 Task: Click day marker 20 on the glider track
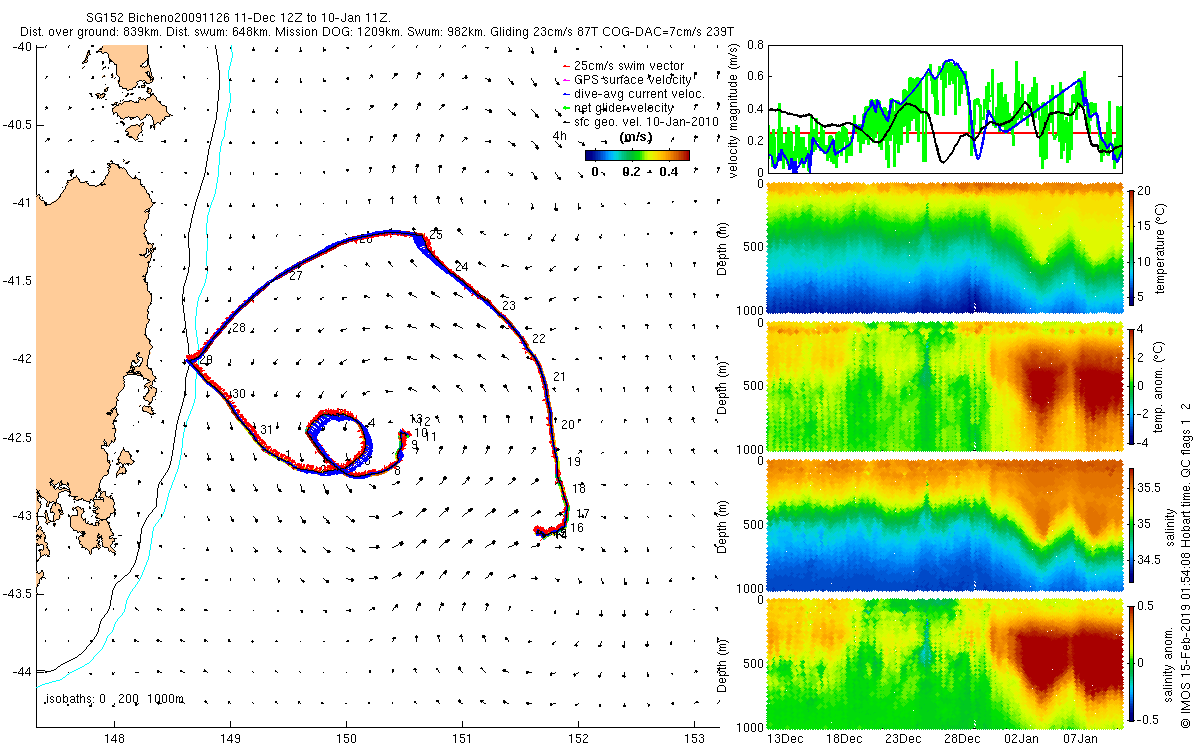567,425
